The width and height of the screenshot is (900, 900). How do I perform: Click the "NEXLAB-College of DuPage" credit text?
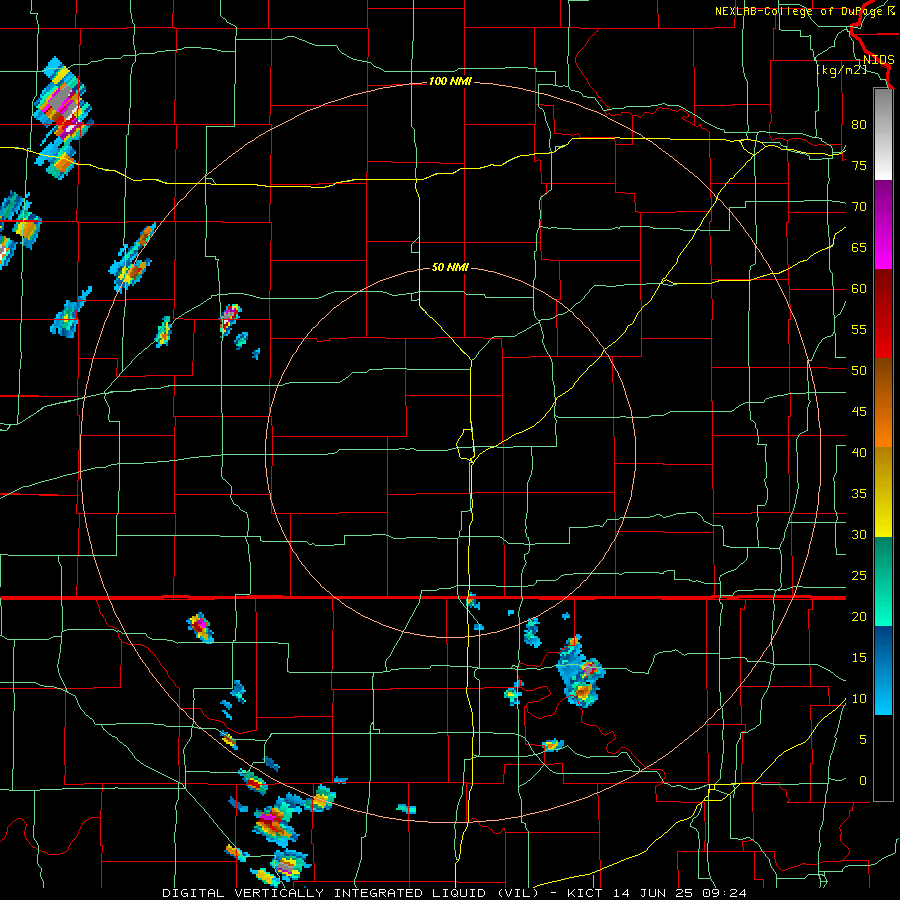point(799,11)
